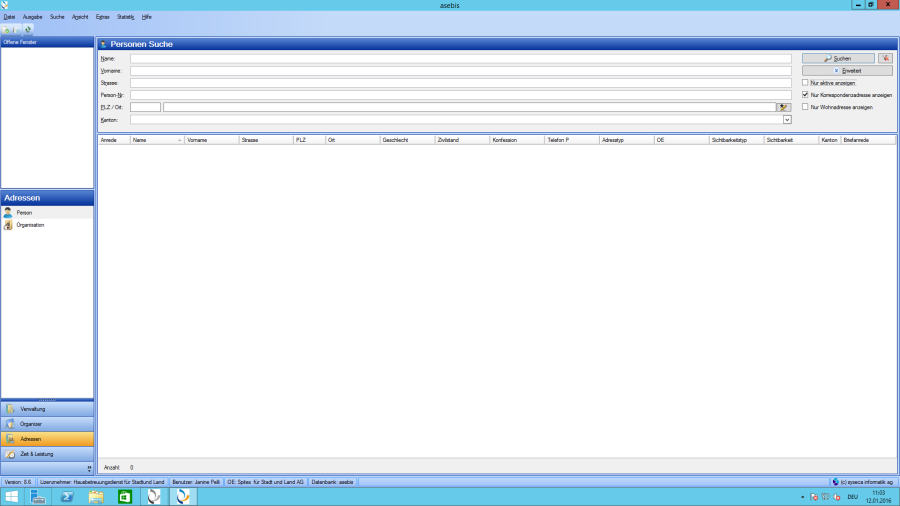Click the speaker volume tray icon
The height and width of the screenshot is (506, 900).
point(837,497)
